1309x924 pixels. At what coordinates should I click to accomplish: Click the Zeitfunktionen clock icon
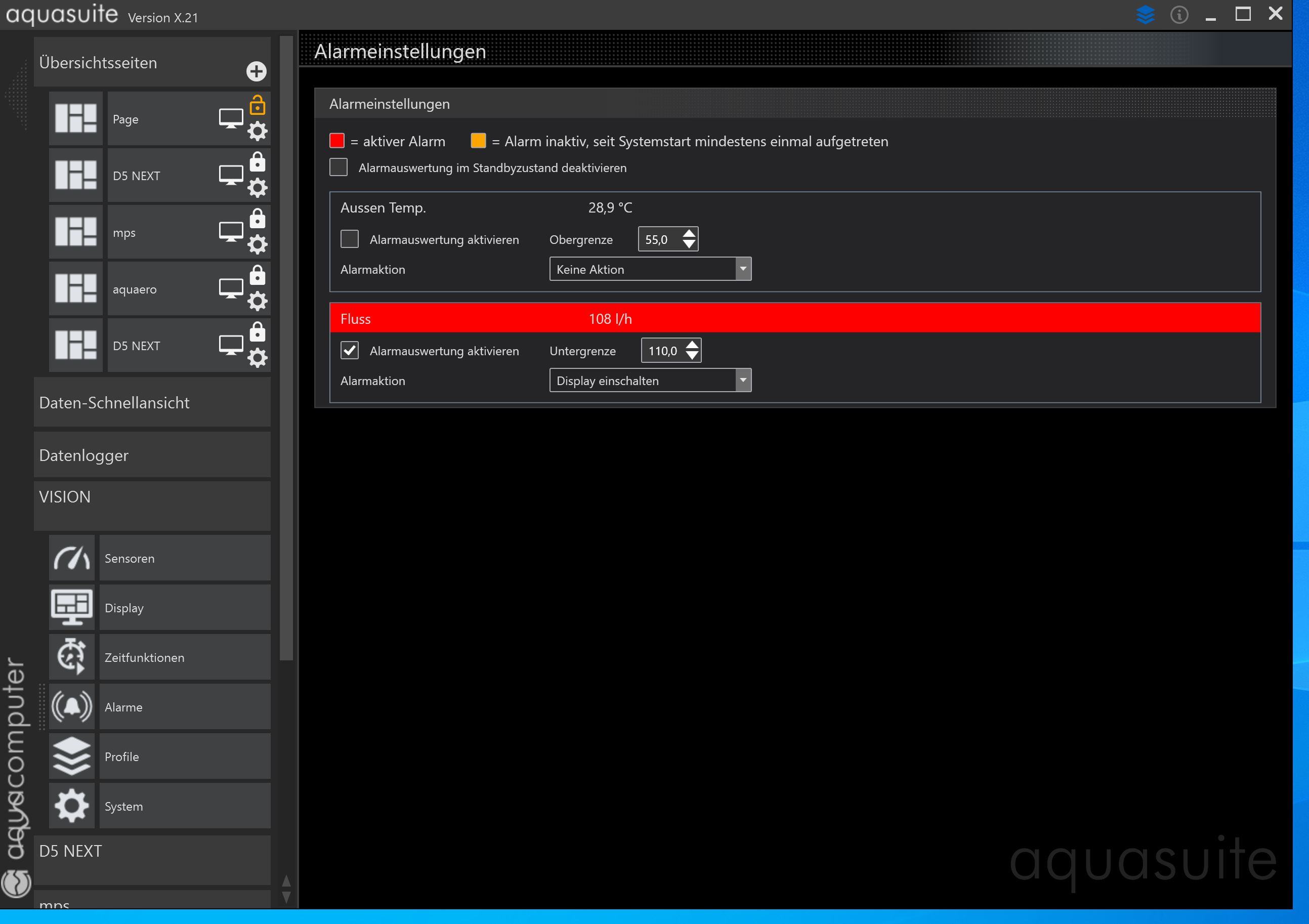[x=72, y=657]
